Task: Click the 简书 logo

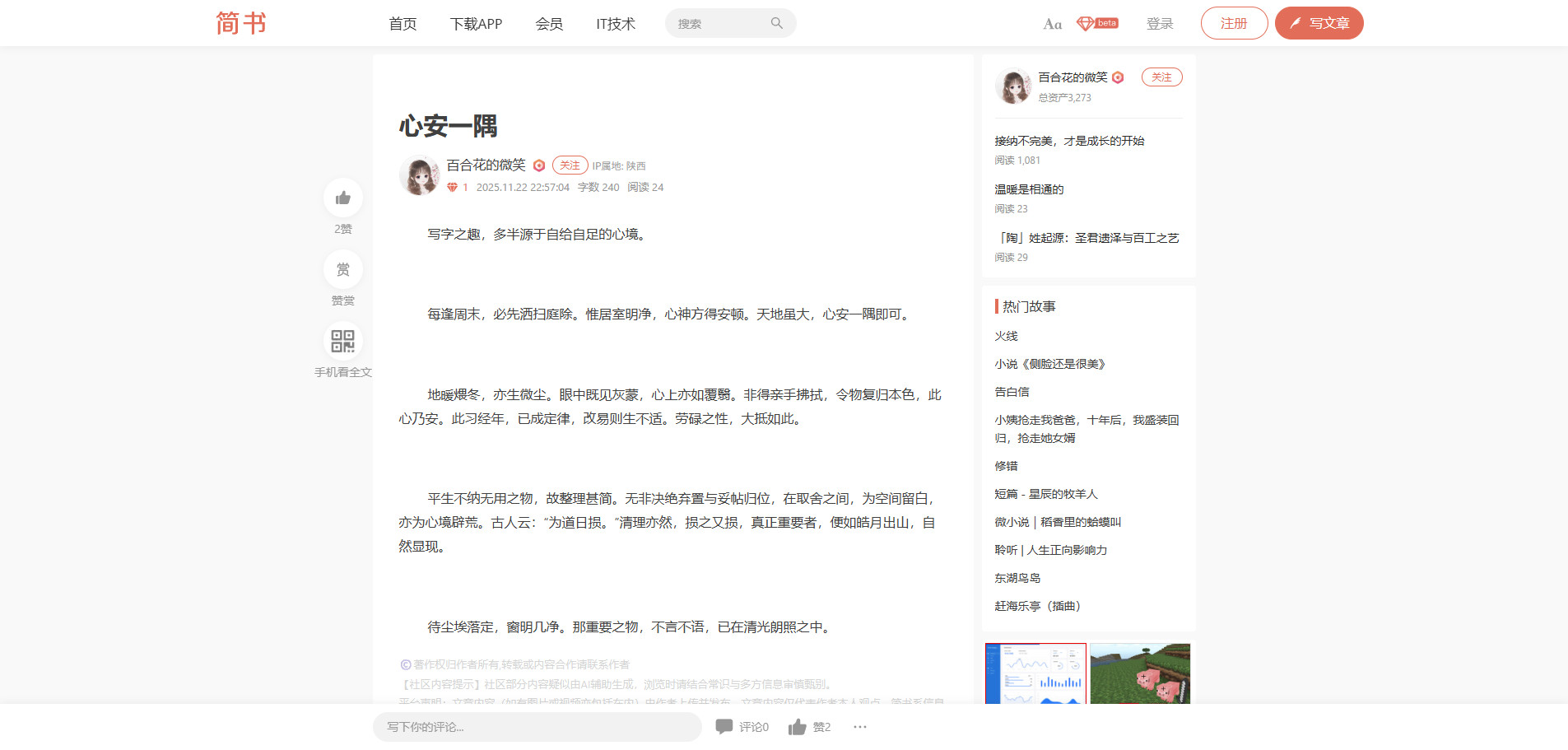Action: 241,23
